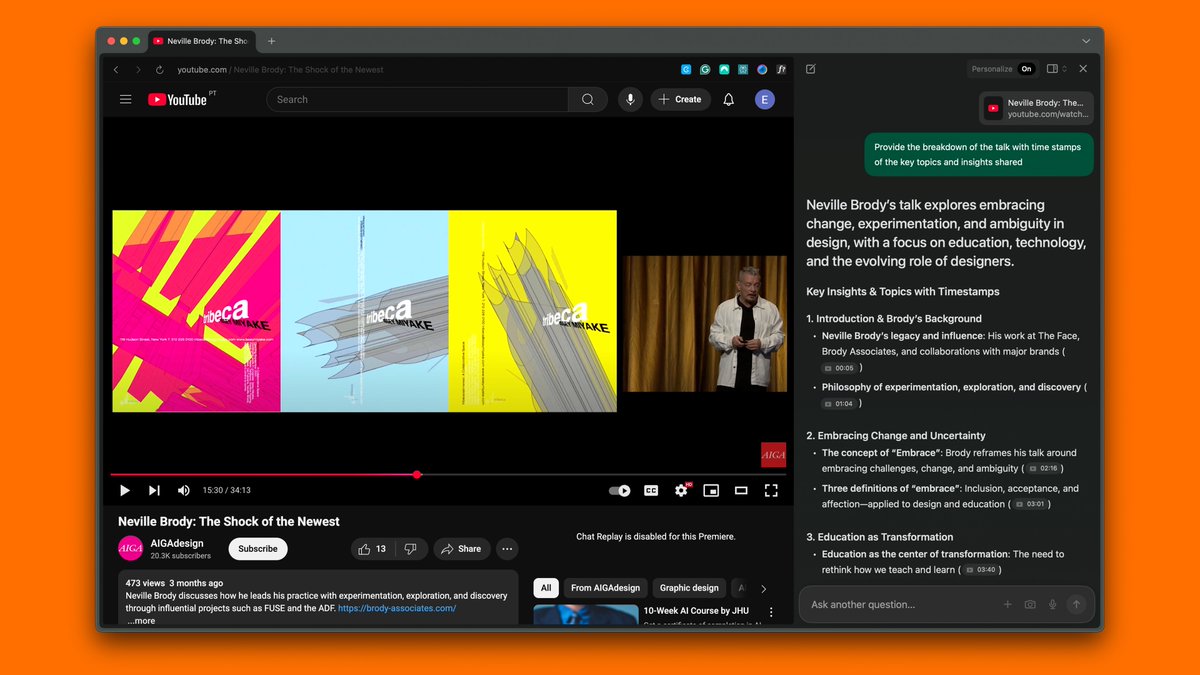Viewport: 1200px width, 675px height.
Task: Toggle the autoplay switch in player
Action: click(620, 490)
